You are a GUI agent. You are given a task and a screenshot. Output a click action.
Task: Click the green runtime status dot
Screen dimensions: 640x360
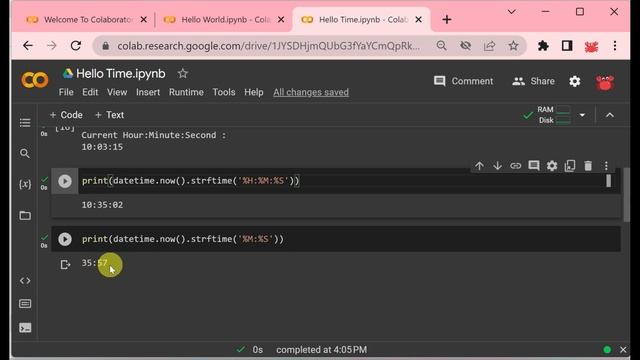point(607,350)
